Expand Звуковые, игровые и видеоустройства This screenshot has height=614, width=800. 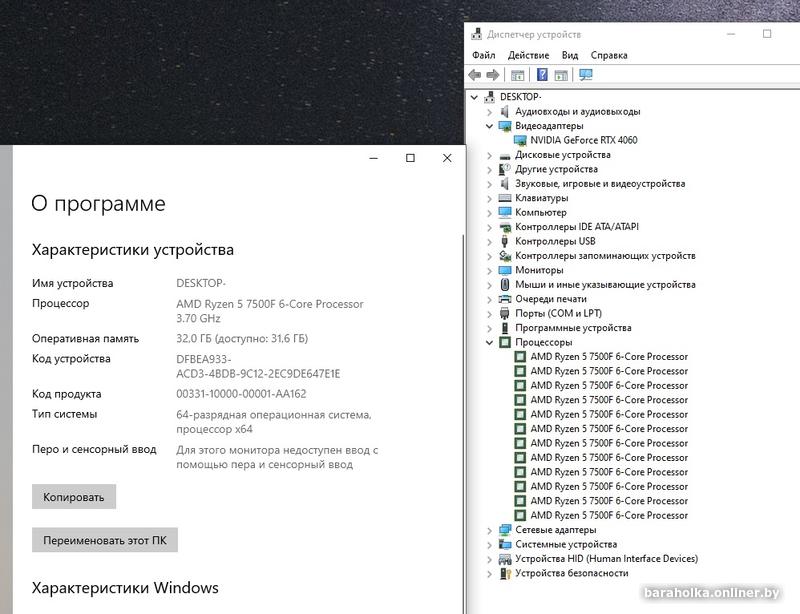[x=489, y=184]
